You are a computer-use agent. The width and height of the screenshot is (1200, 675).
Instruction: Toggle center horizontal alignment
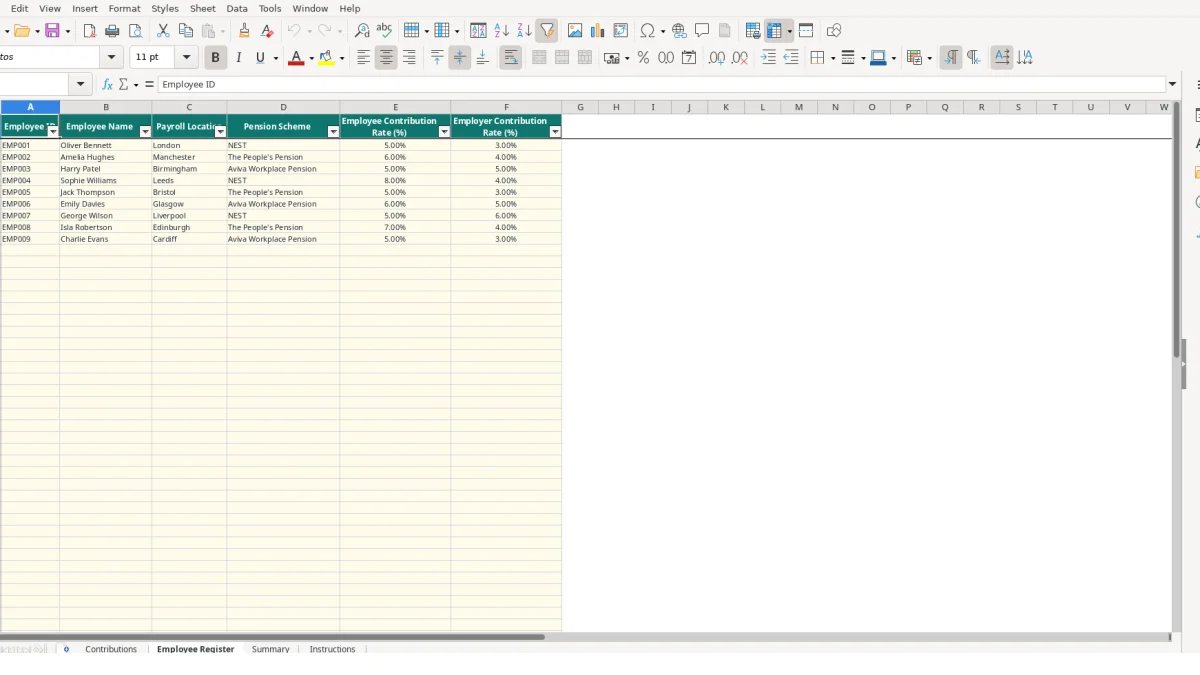[386, 58]
